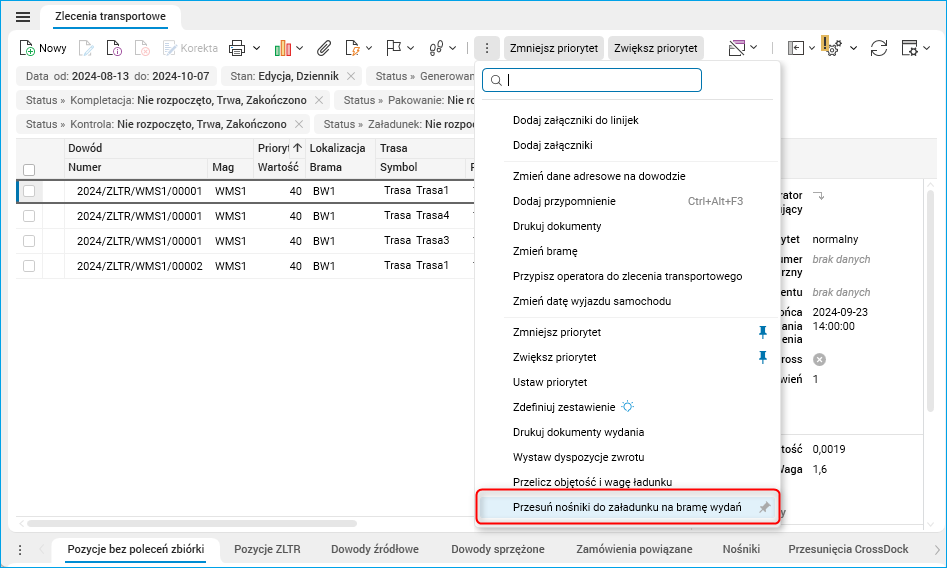947x568 pixels.
Task: Expand the gears settings dropdown arrow
Action: (853, 48)
